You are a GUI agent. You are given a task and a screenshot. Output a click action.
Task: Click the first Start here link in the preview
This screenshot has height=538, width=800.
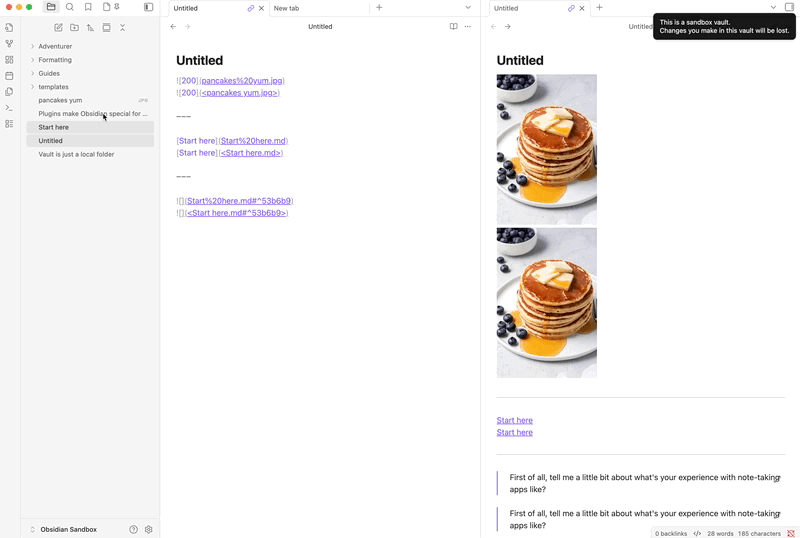[514, 420]
